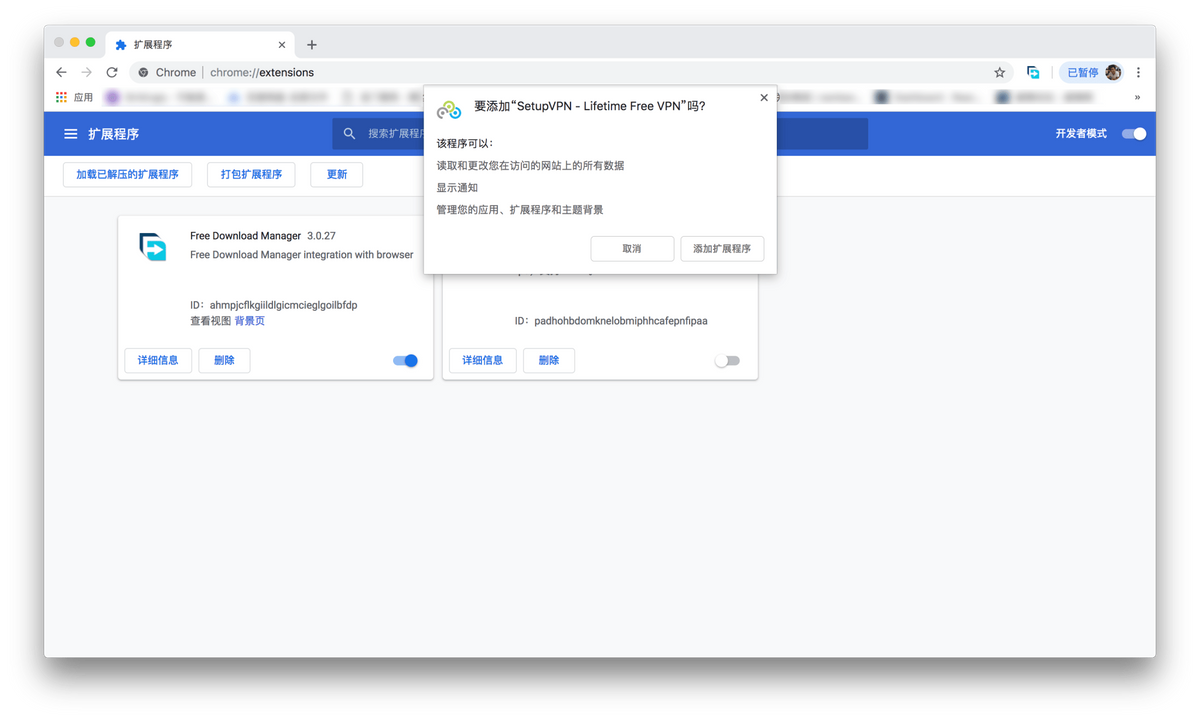1200x721 pixels.
Task: Click the macOS yellow minimize window button
Action: [x=74, y=42]
